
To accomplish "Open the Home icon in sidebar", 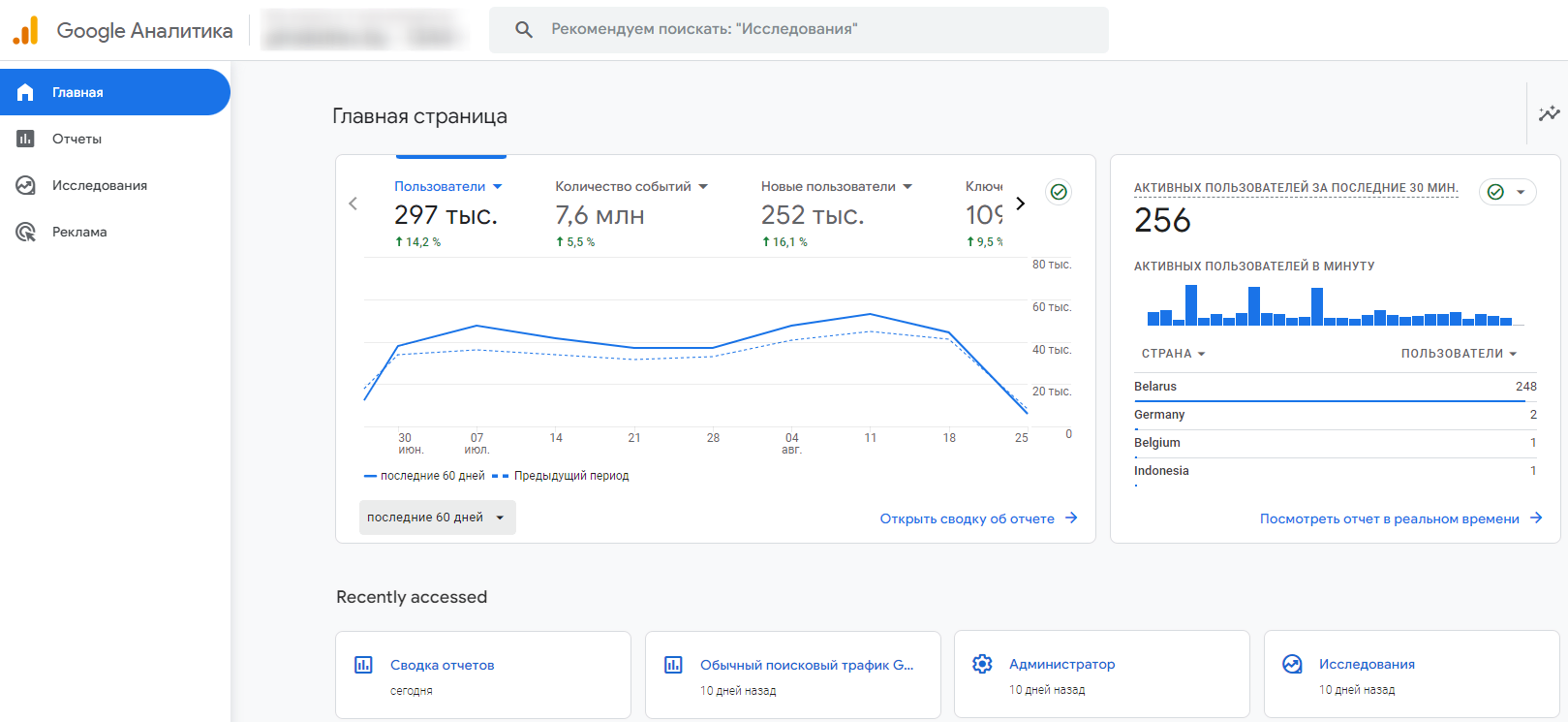I will 25,92.
